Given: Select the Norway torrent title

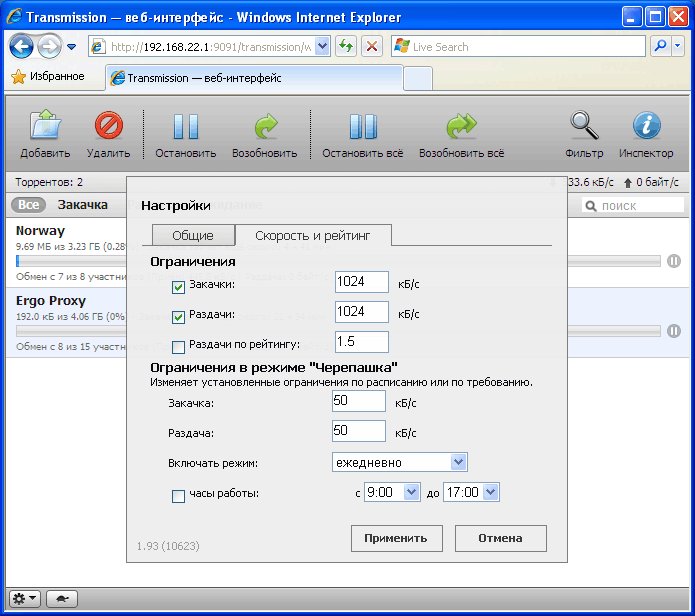Looking at the screenshot, I should pyautogui.click(x=40, y=230).
